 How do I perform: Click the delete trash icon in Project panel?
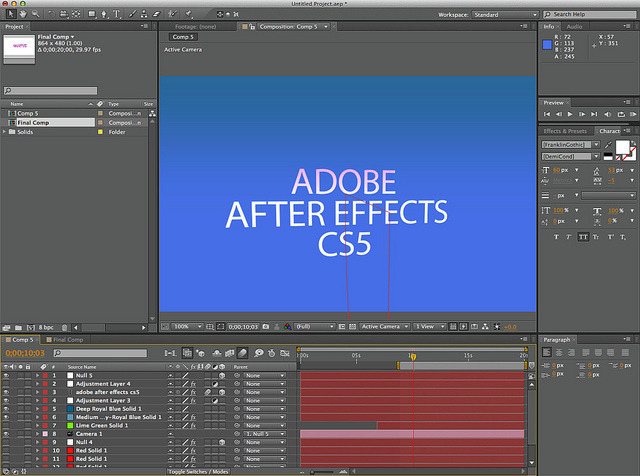tap(64, 327)
